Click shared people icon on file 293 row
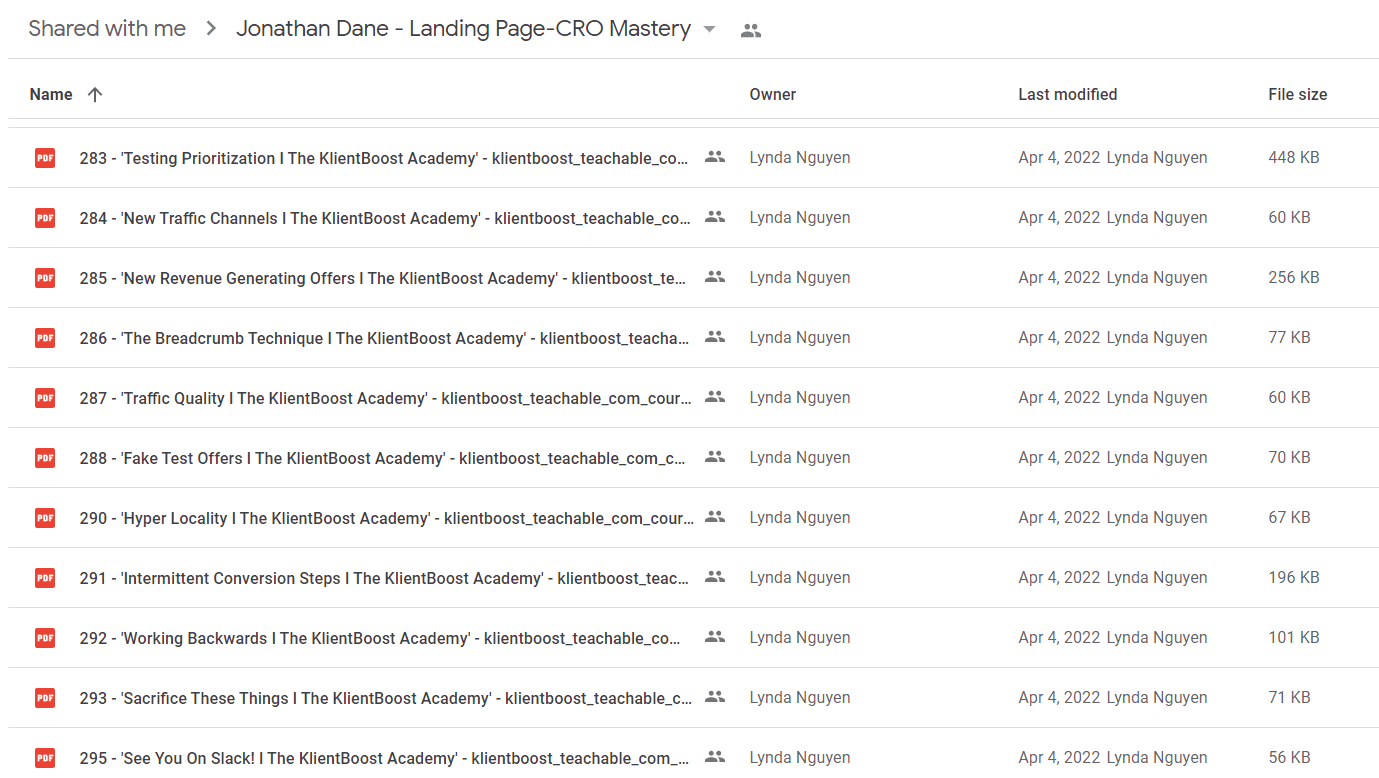Viewport: 1379px width, 778px height. coord(714,697)
